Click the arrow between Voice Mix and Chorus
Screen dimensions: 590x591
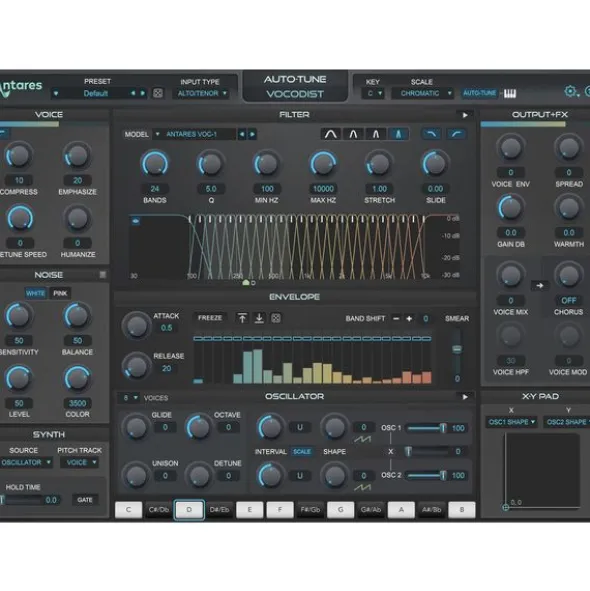point(539,286)
